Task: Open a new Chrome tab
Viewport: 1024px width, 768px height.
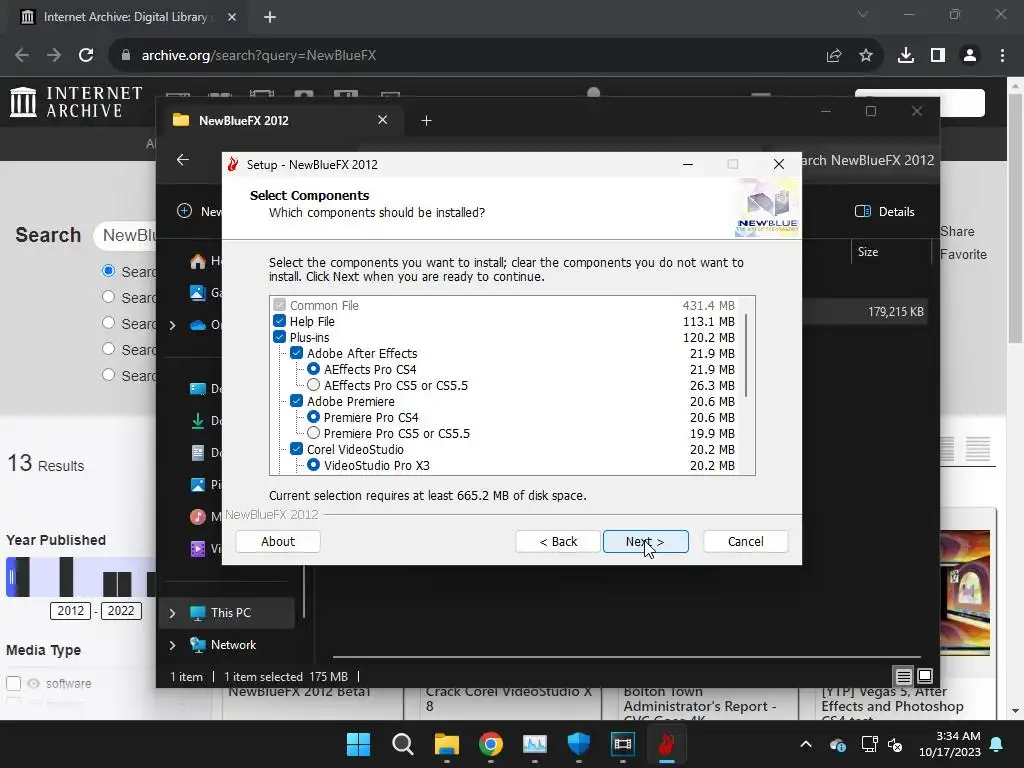Action: pyautogui.click(x=270, y=17)
